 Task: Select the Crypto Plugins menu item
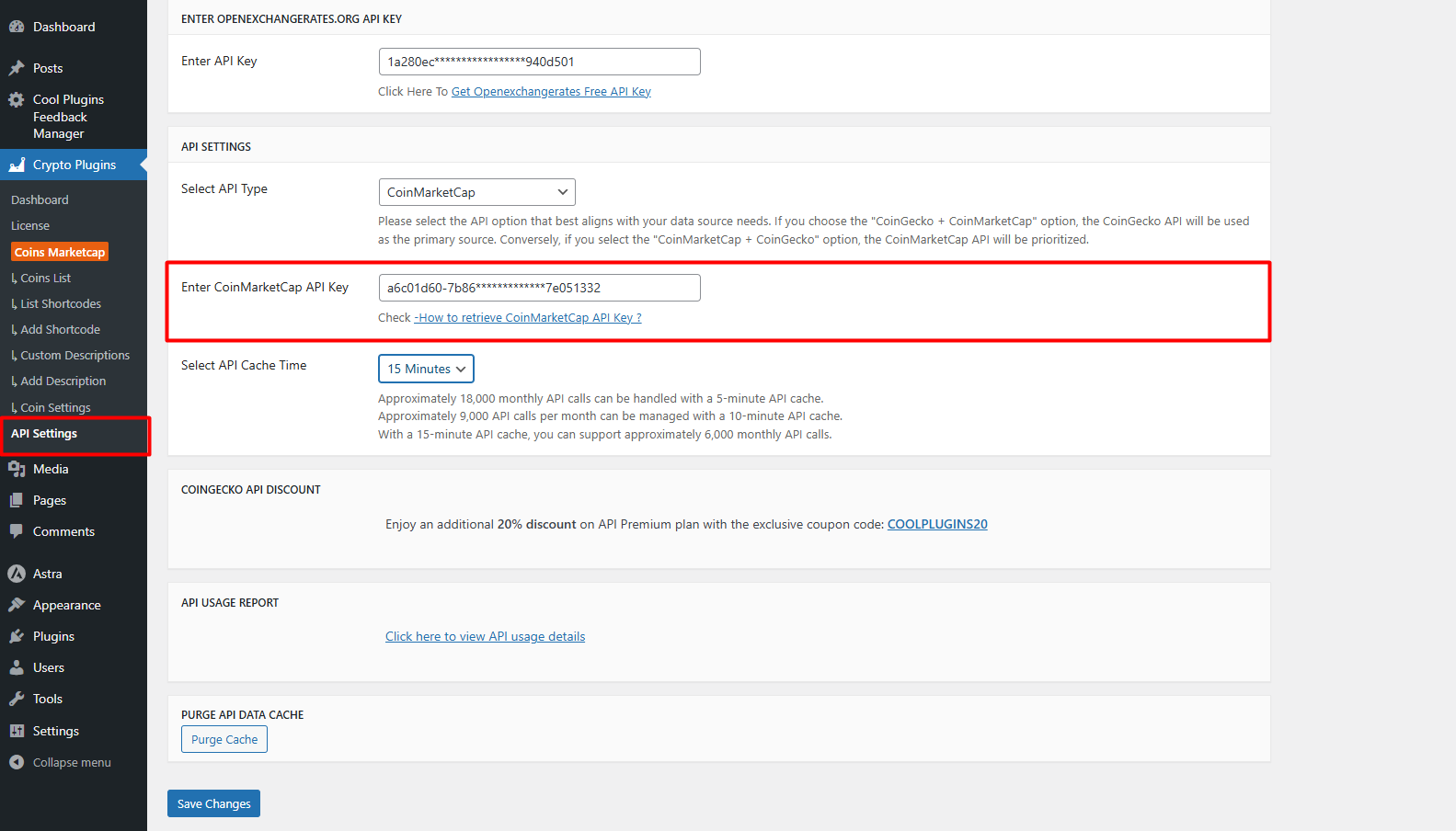75,165
